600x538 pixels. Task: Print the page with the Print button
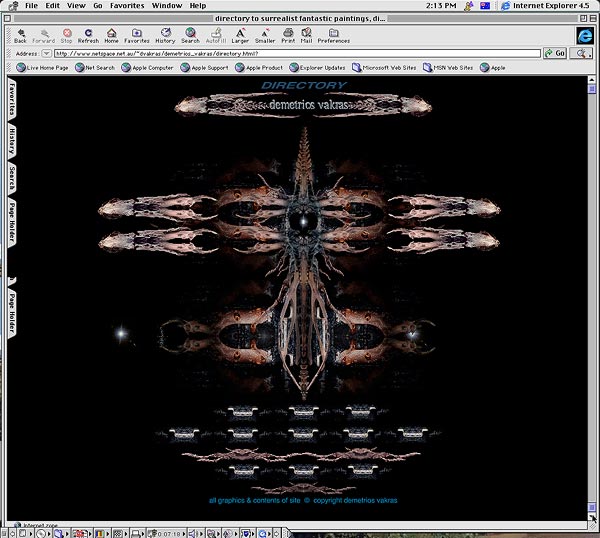288,36
